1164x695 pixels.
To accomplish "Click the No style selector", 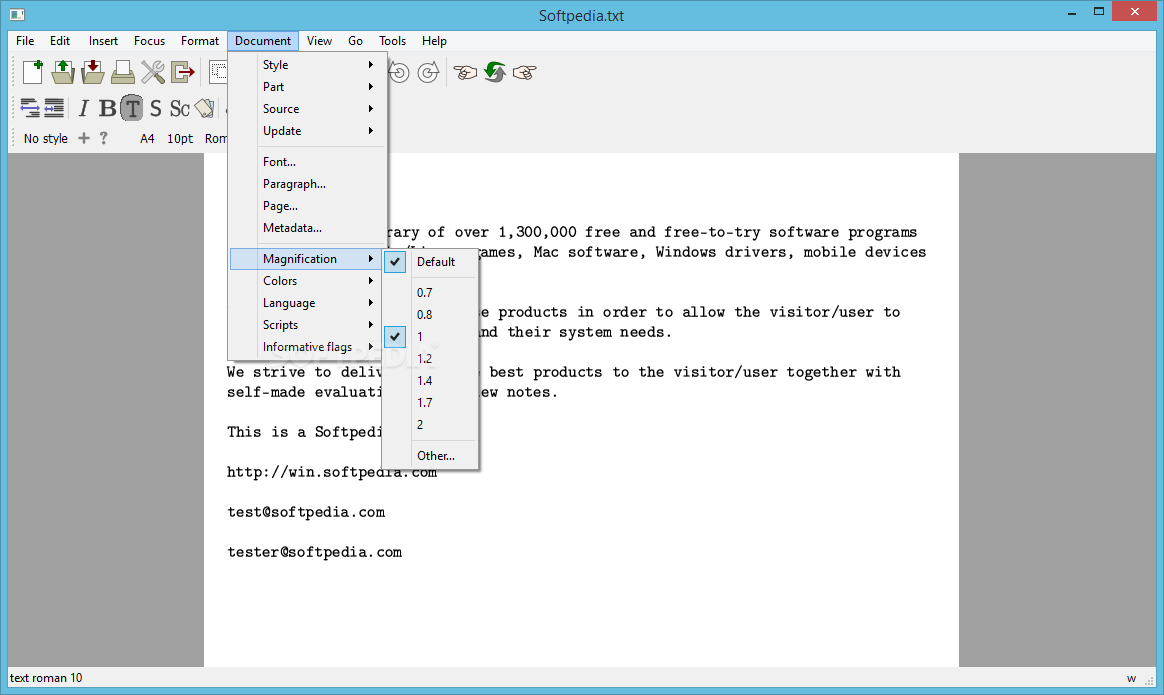I will click(x=45, y=138).
